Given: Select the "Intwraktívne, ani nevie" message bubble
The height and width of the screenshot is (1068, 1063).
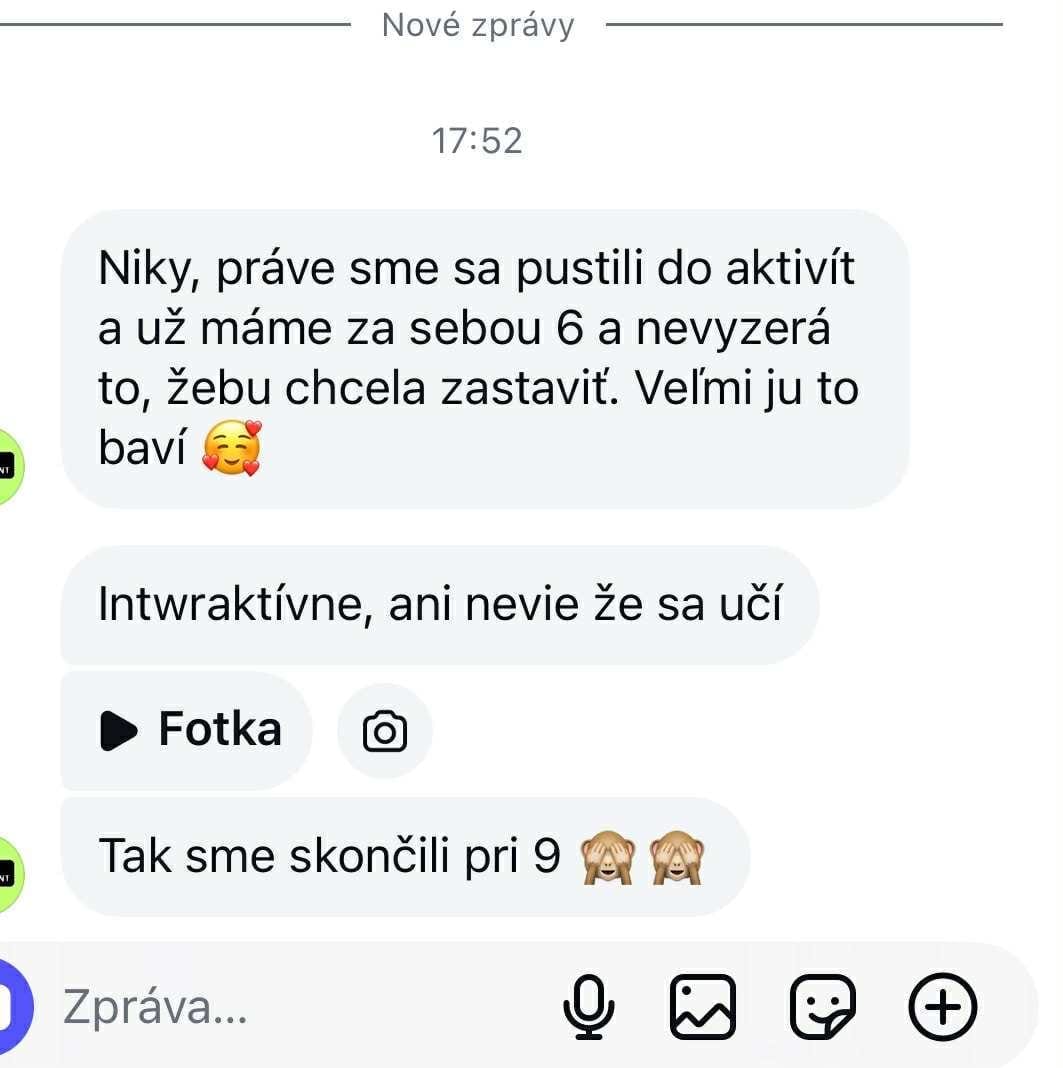Looking at the screenshot, I should click(440, 604).
